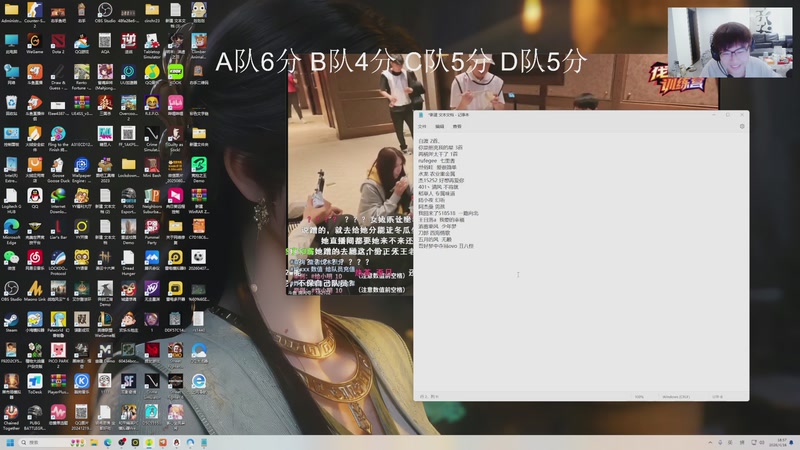Open Notepad settings gear icon
Screen dimensions: 800x450
click(742, 126)
